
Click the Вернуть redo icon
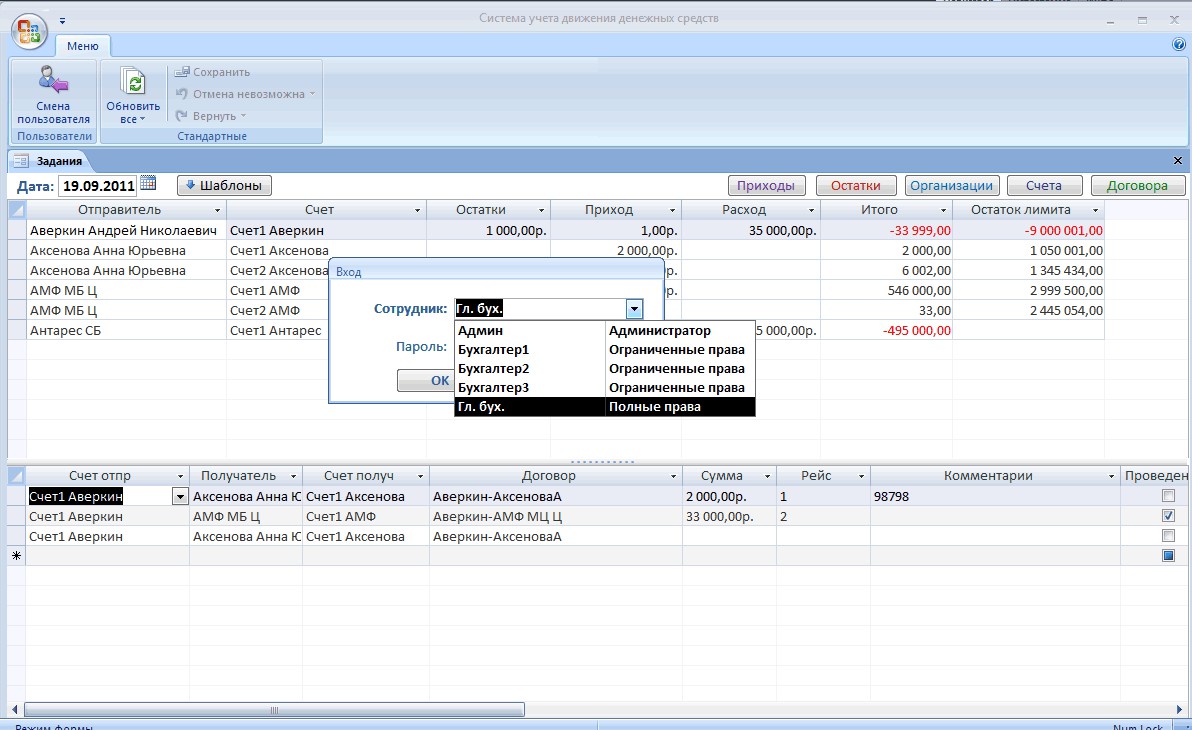(182, 116)
